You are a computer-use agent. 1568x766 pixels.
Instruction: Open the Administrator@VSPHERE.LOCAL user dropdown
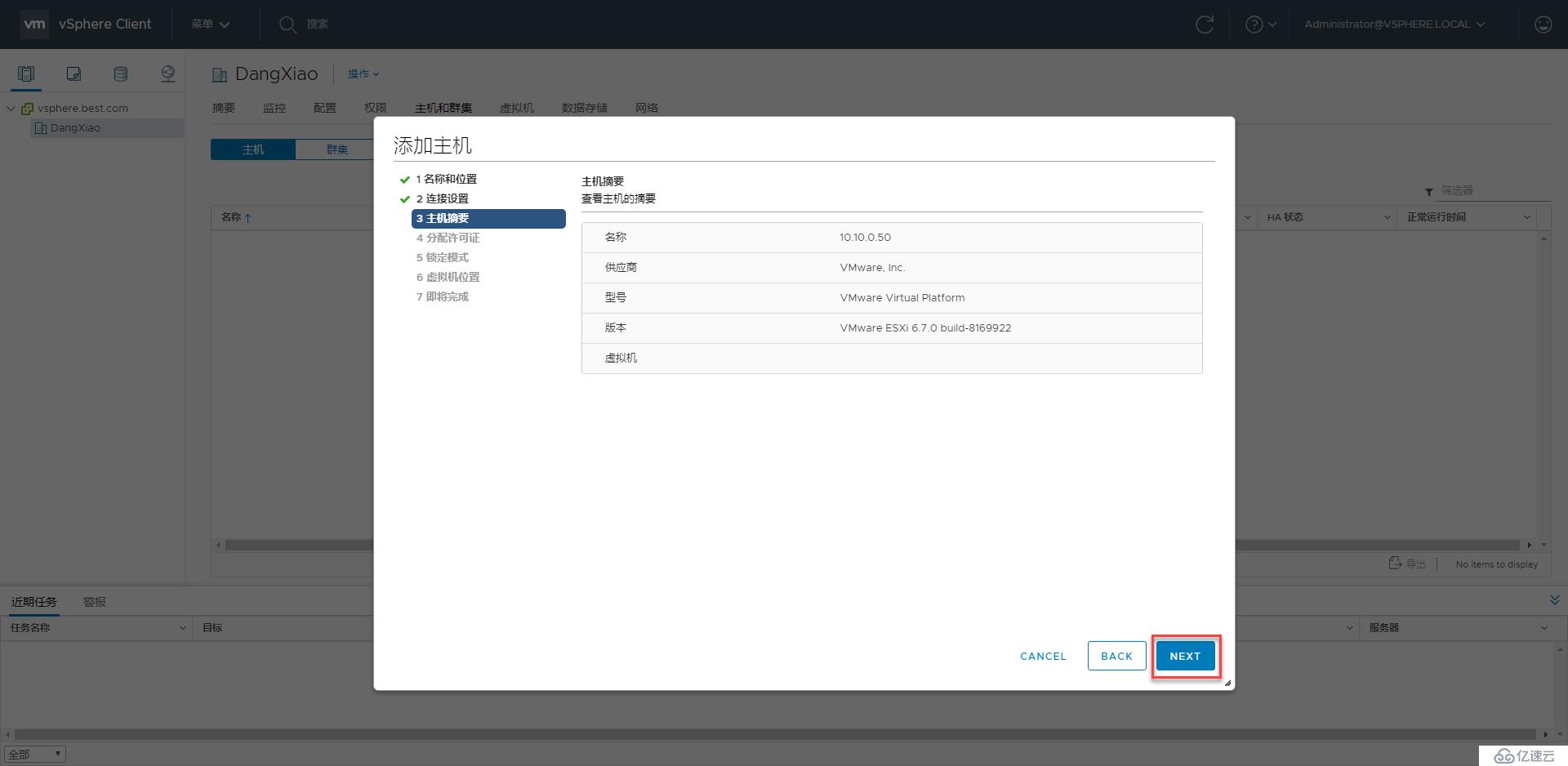tap(1395, 24)
